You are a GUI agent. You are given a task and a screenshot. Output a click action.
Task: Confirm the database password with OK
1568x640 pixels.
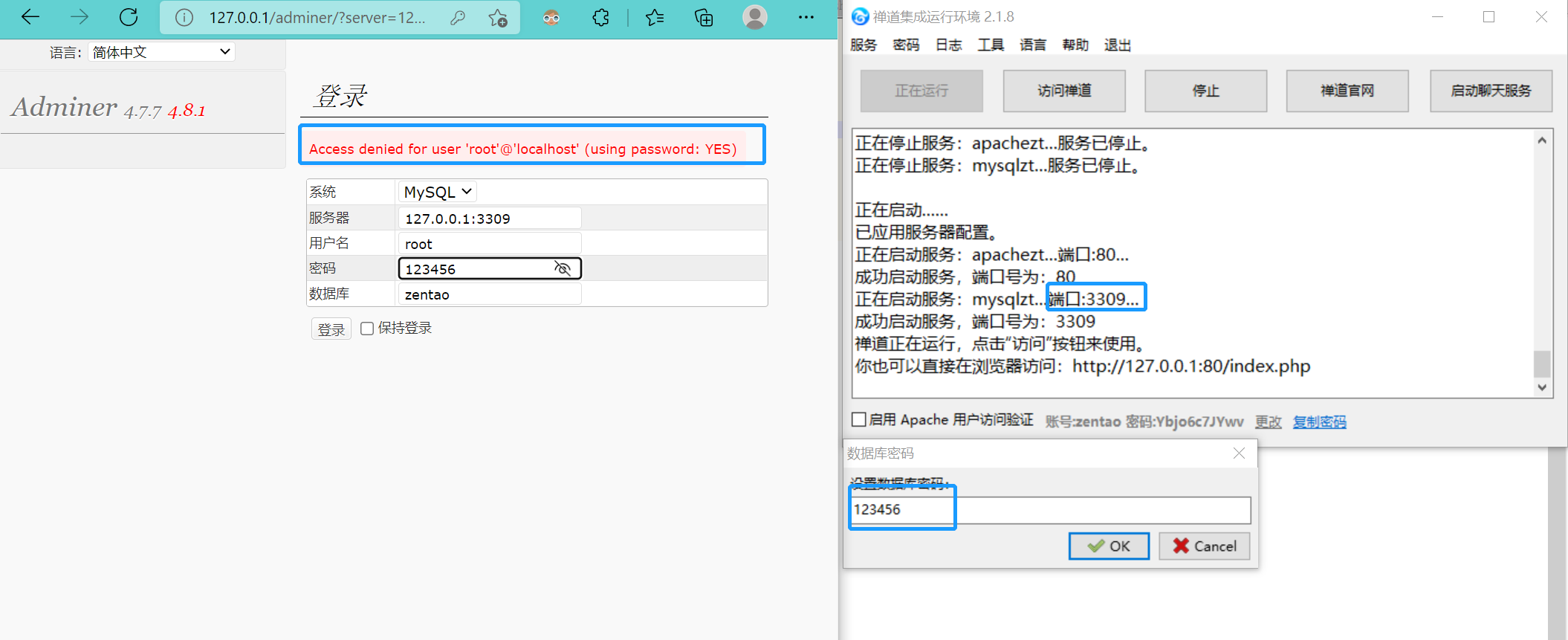click(x=1109, y=546)
